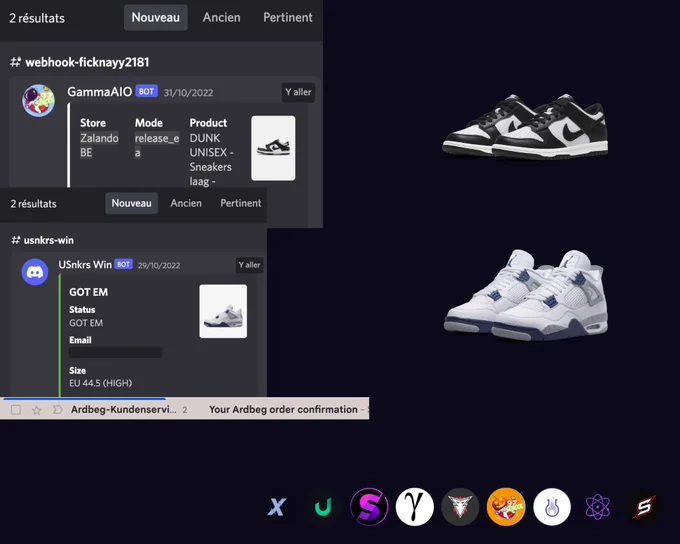The width and height of the screenshot is (680, 544).
Task: Click the upper 2 résultats count
Action: (x=37, y=18)
